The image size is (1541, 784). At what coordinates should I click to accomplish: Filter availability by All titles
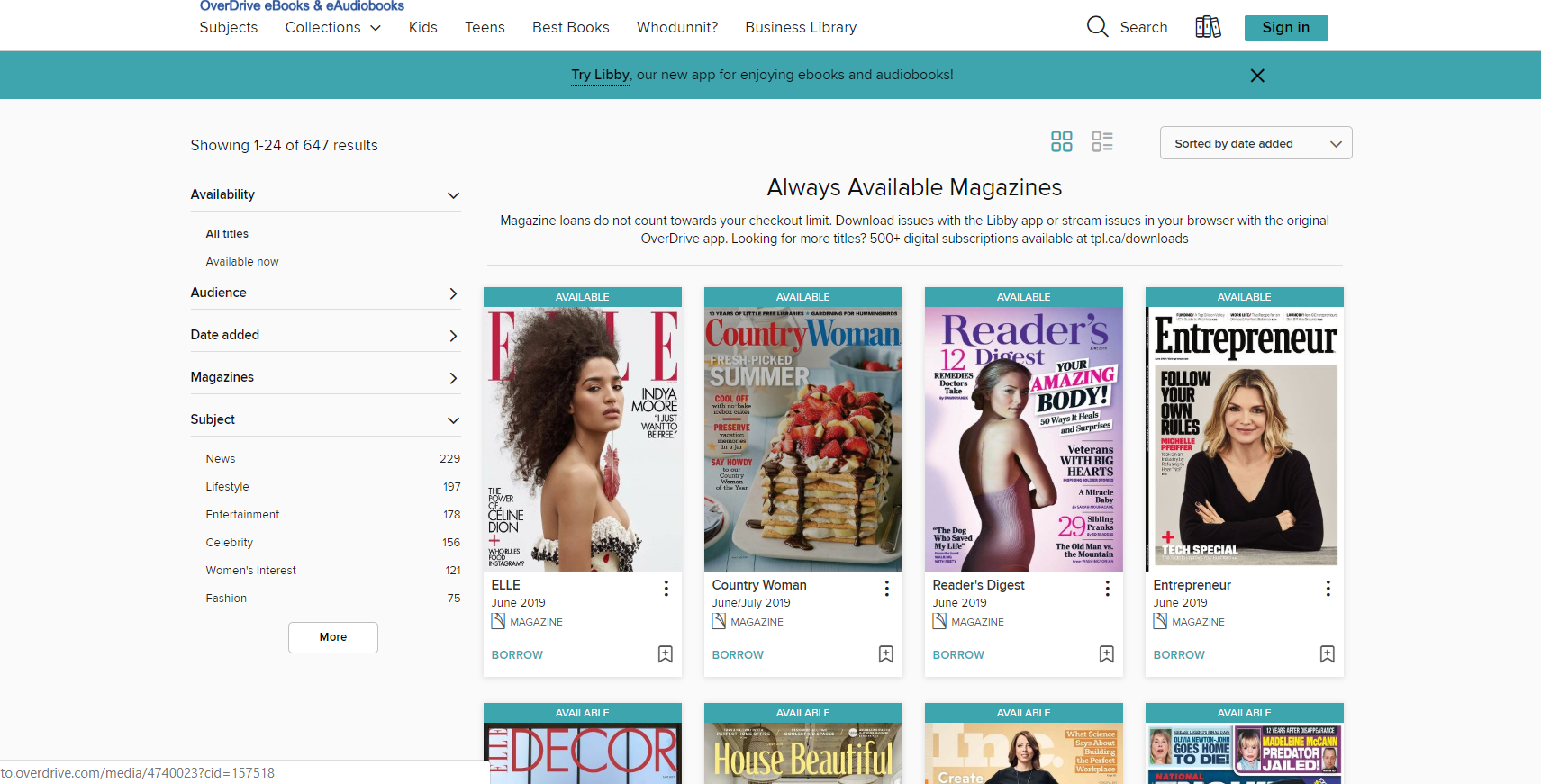tap(227, 234)
